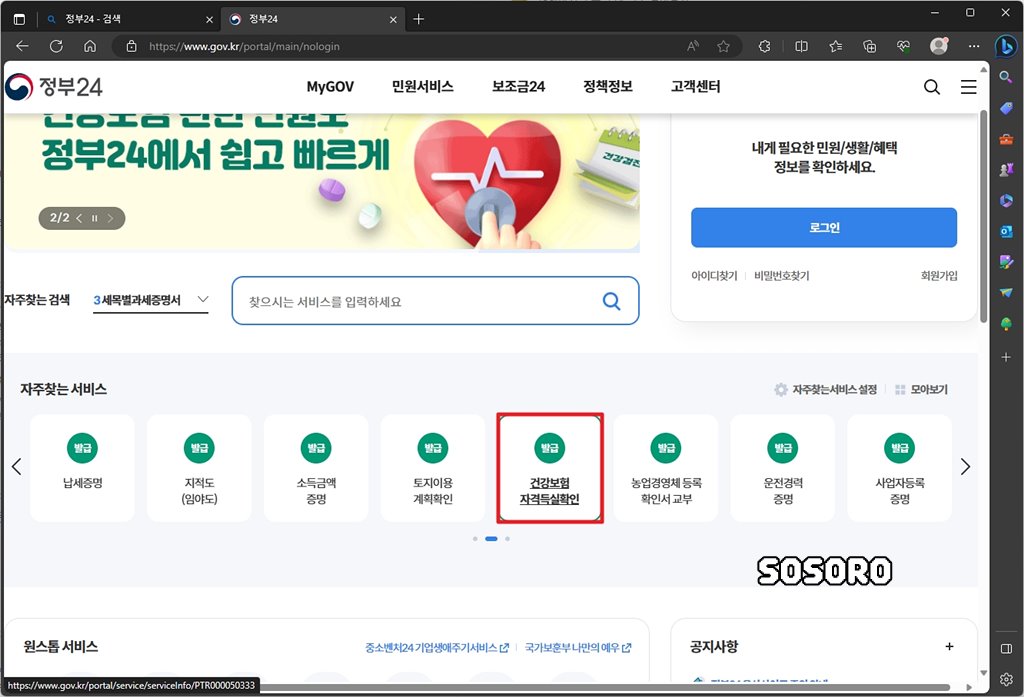This screenshot has width=1024, height=697.
Task: Open the 건강보험 자격득실확인 service card
Action: click(550, 468)
